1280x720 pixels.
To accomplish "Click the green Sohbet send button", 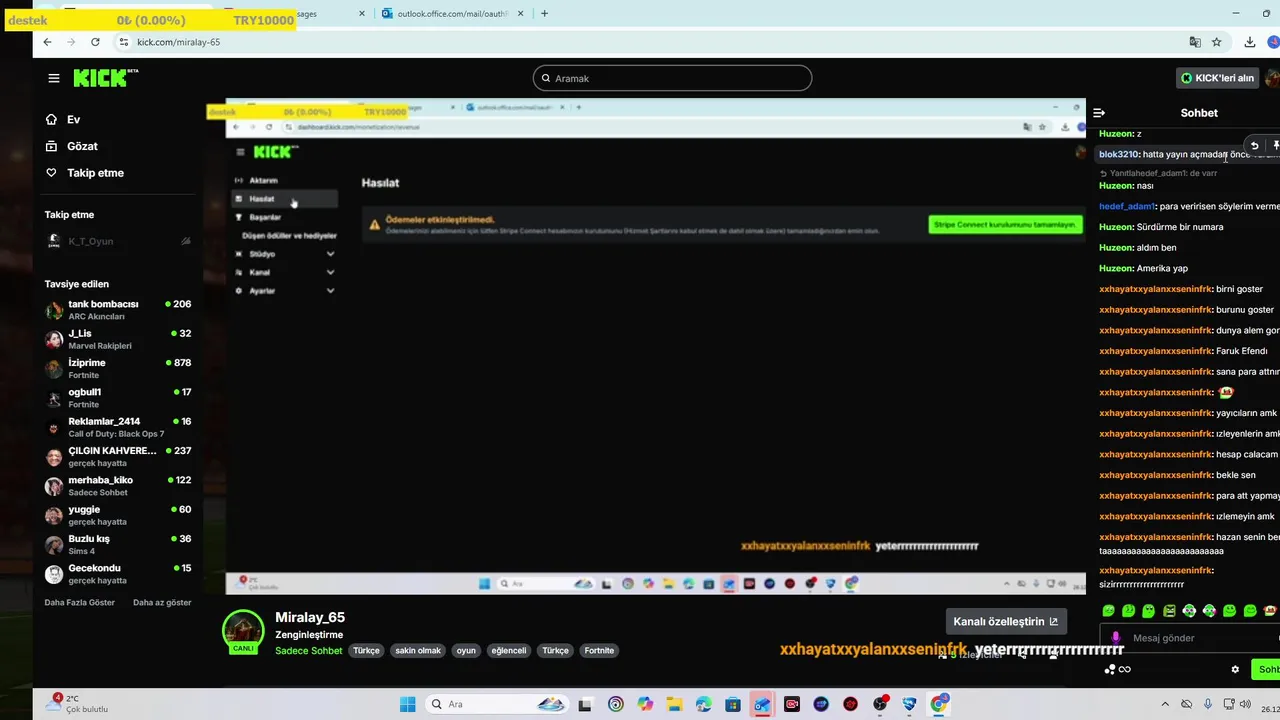I will pos(1267,670).
